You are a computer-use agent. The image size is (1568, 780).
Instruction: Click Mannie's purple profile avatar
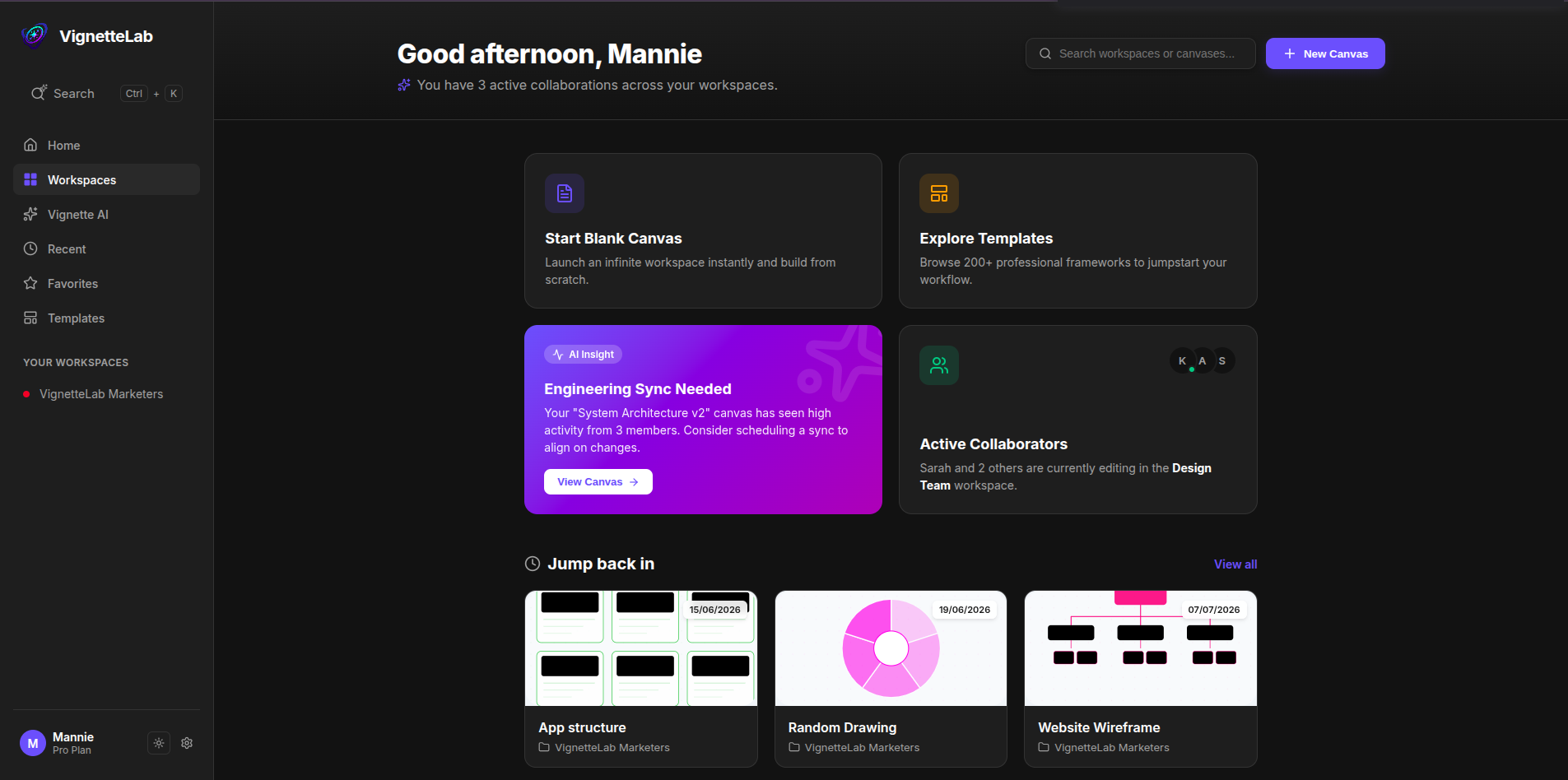(x=33, y=743)
